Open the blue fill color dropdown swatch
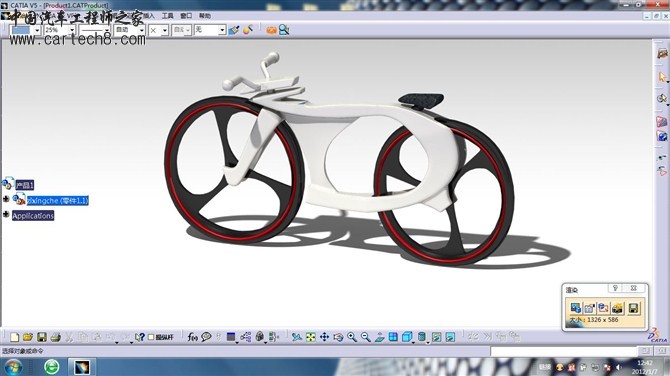670x376 pixels. pyautogui.click(x=26, y=30)
